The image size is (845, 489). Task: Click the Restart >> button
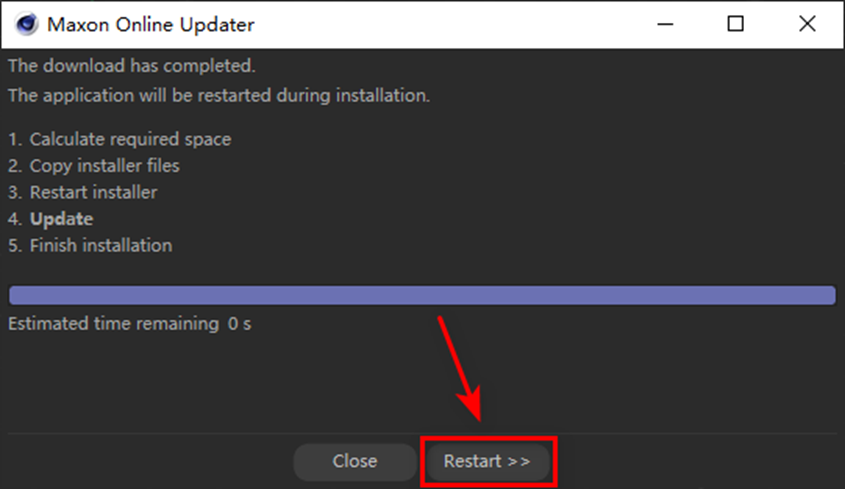487,462
